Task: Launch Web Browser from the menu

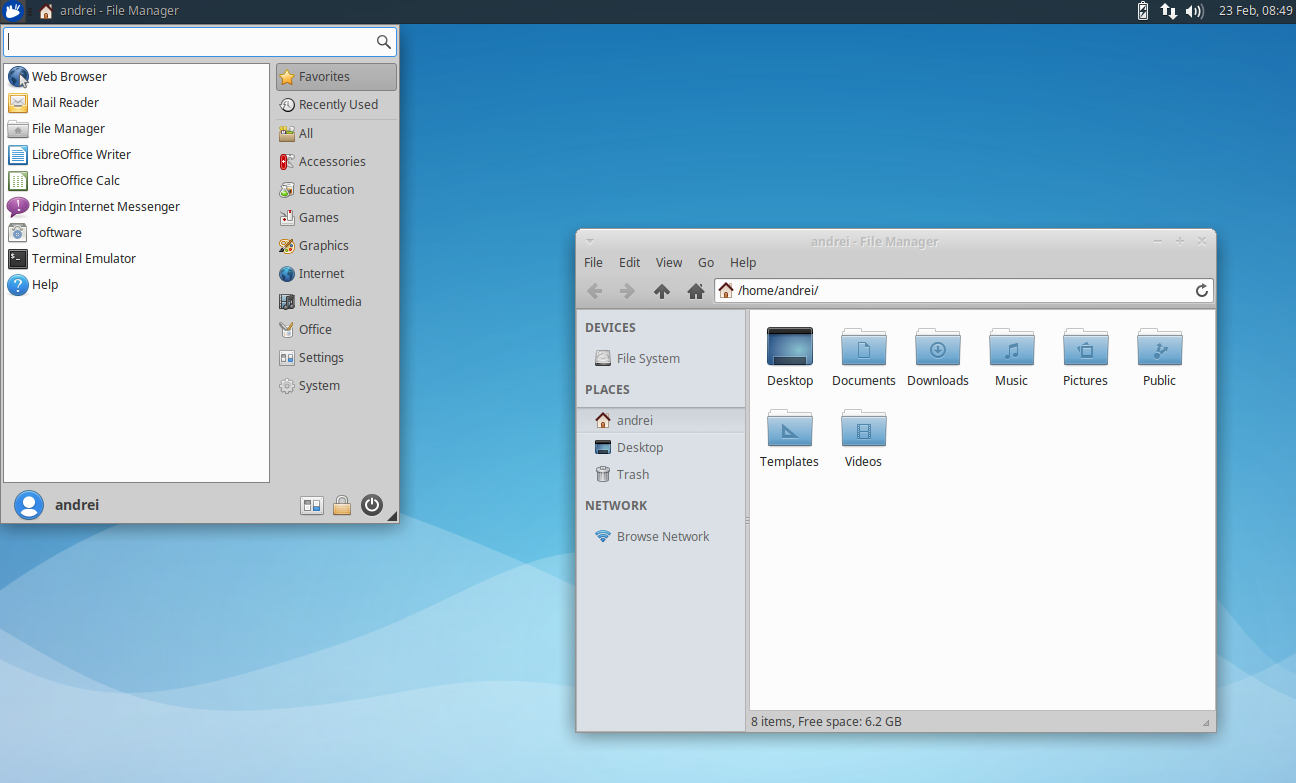Action: (67, 76)
